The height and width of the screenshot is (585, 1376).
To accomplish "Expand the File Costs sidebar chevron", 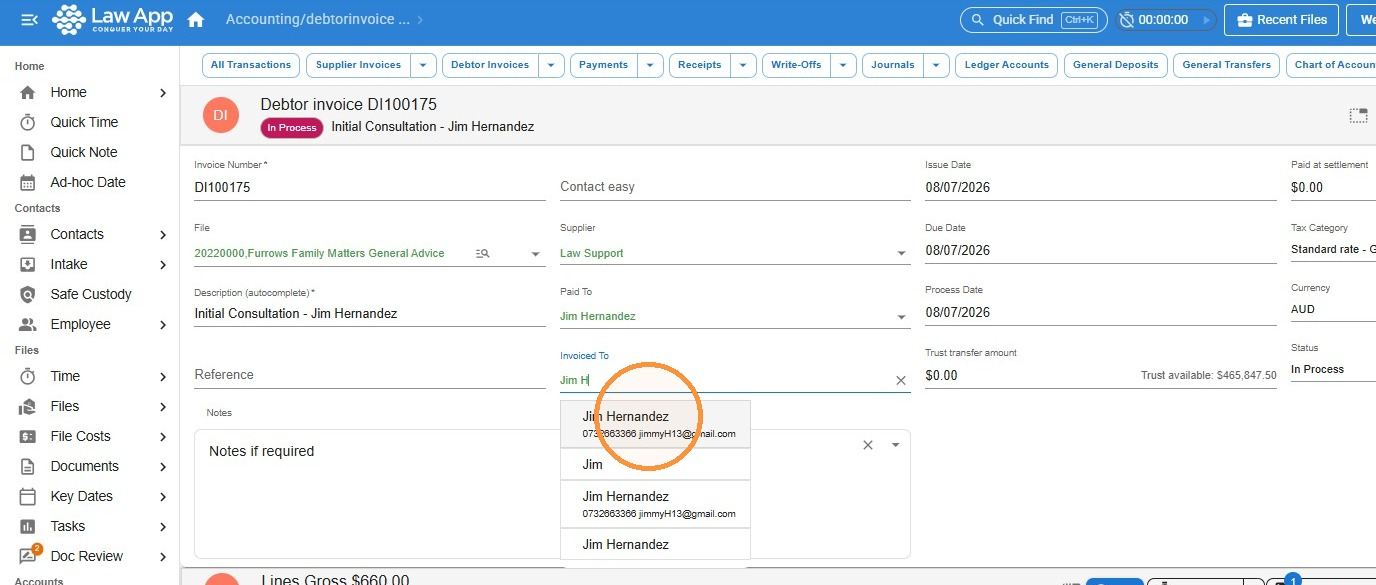I will 163,436.
